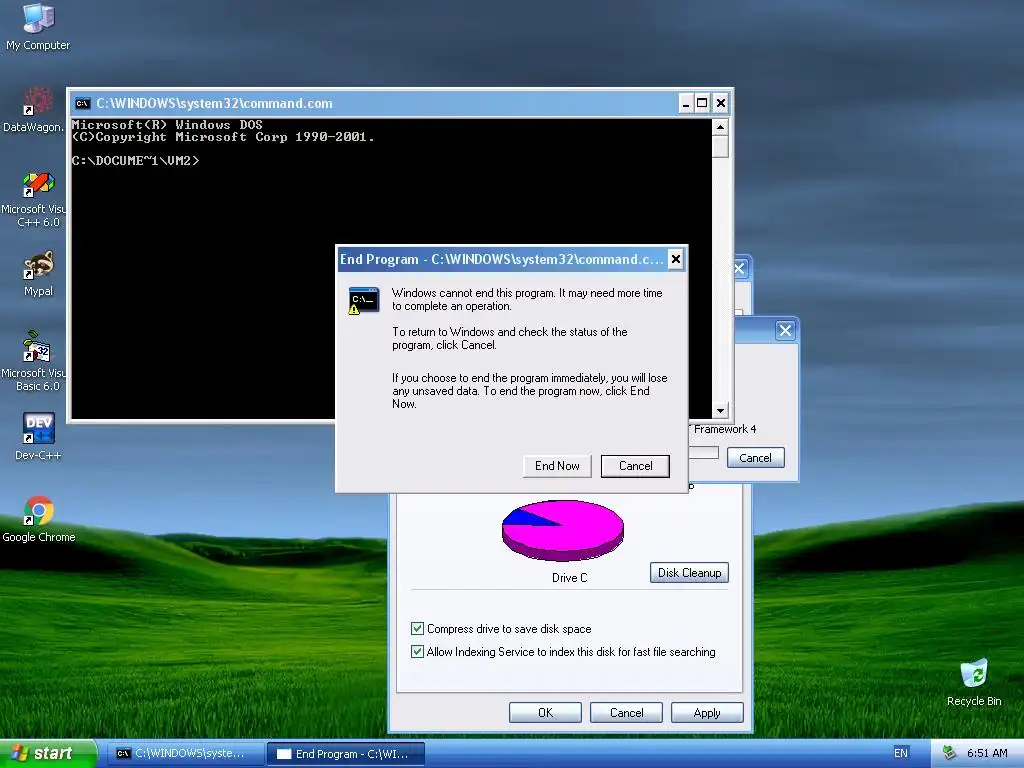Minimize the command.com window
1024x768 pixels.
(685, 103)
